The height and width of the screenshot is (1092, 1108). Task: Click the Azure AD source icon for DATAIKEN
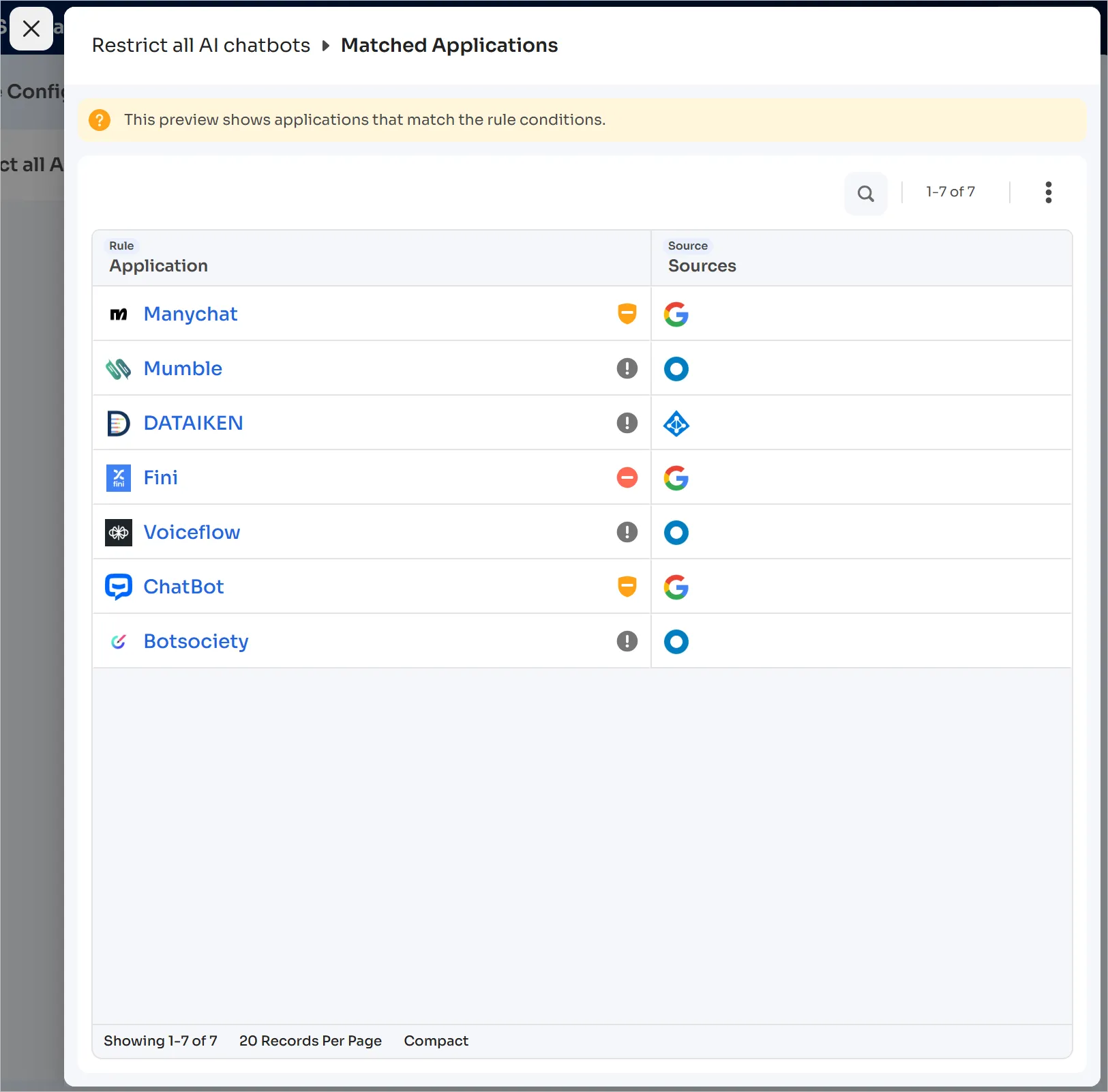(x=676, y=424)
